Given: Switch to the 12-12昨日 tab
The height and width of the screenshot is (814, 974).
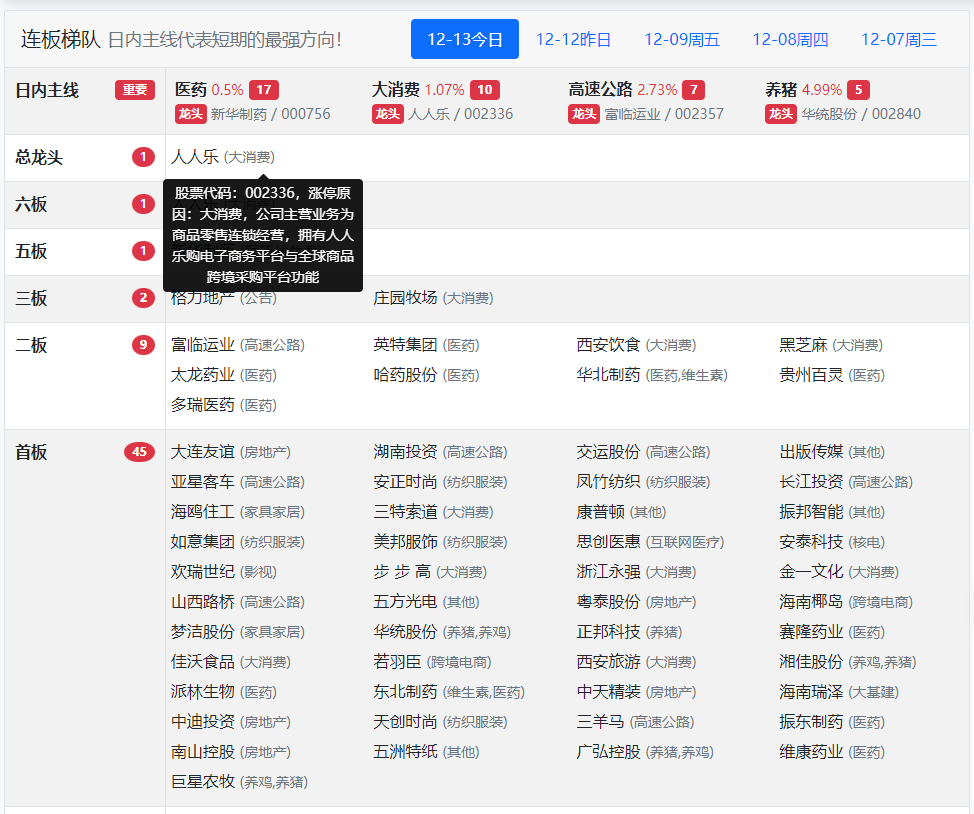Looking at the screenshot, I should [x=573, y=39].
